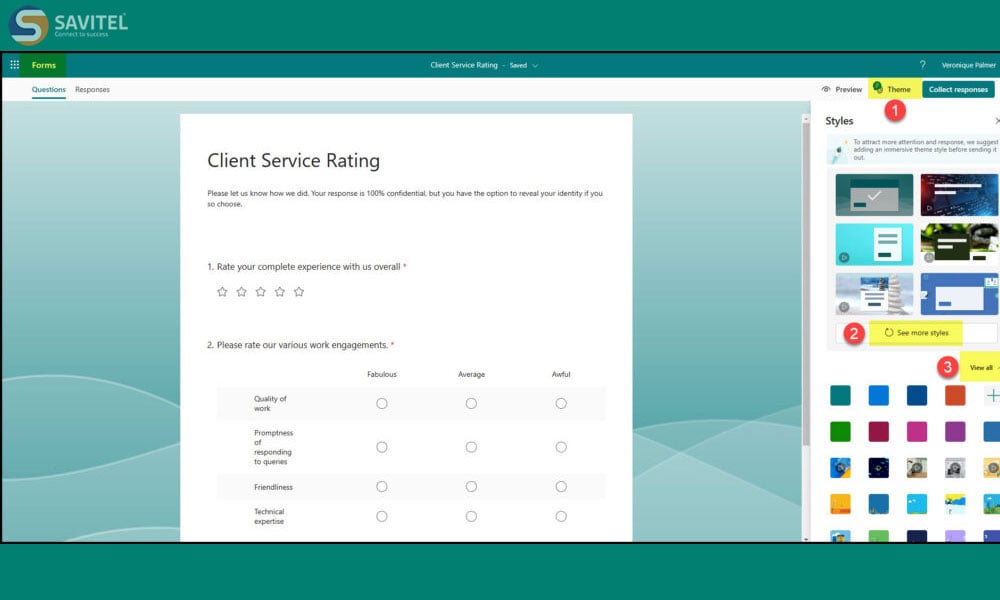Click See more styles button

(916, 333)
